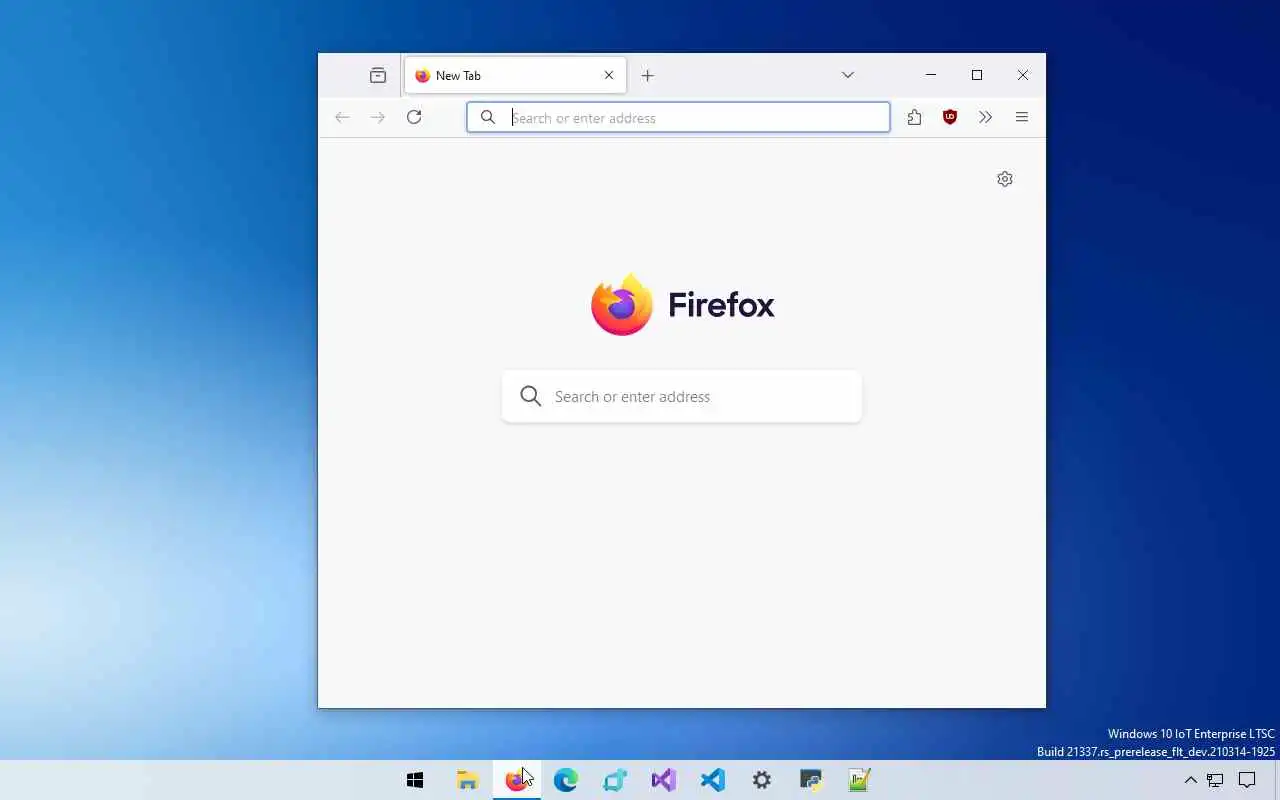This screenshot has width=1280, height=800.
Task: Click Firefox icon in the taskbar
Action: pos(516,780)
